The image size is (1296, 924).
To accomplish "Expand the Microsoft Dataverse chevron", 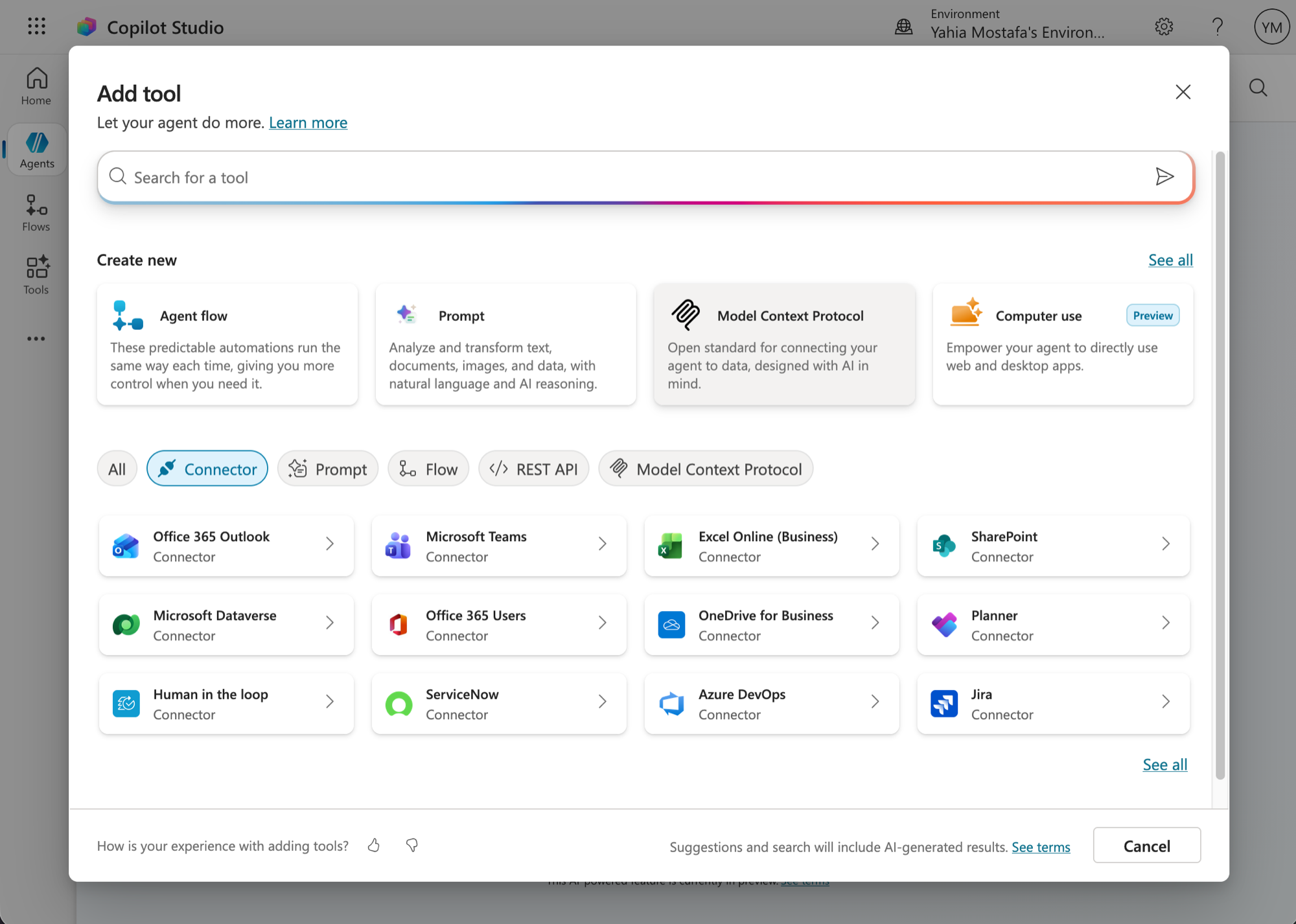I will point(330,623).
